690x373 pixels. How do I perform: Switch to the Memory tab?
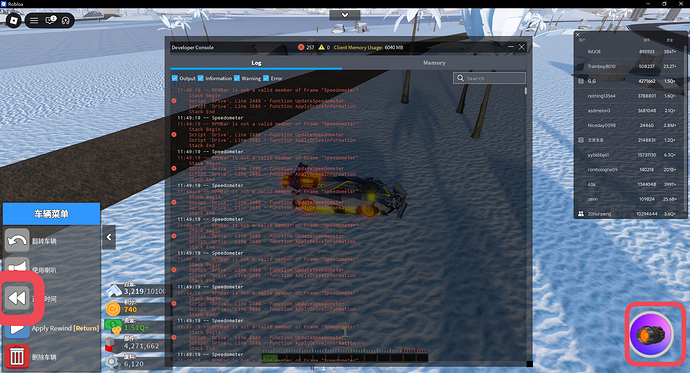[434, 63]
